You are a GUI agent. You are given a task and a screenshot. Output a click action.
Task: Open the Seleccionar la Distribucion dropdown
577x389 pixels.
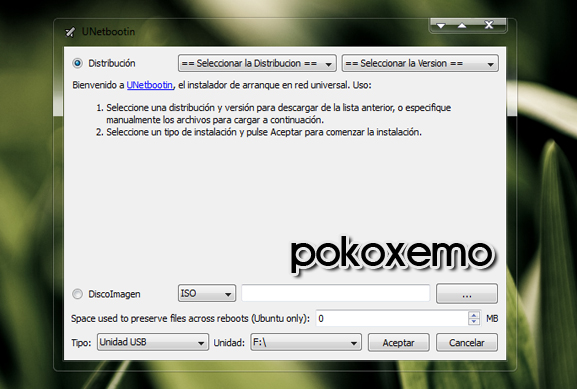(257, 64)
